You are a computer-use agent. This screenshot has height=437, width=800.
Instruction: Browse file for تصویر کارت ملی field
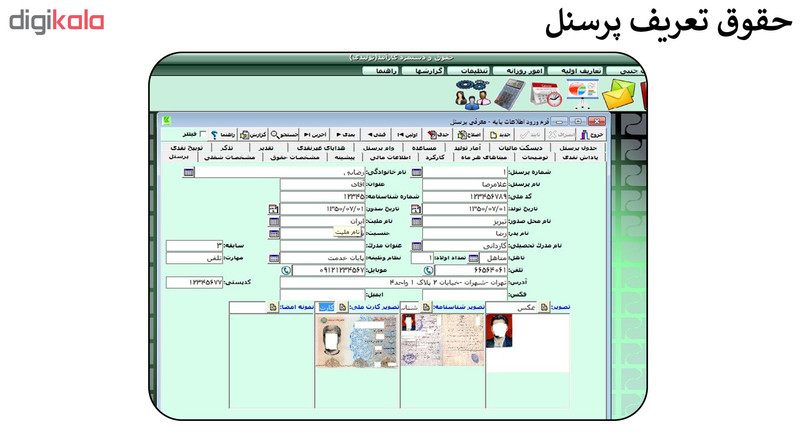pyautogui.click(x=342, y=307)
